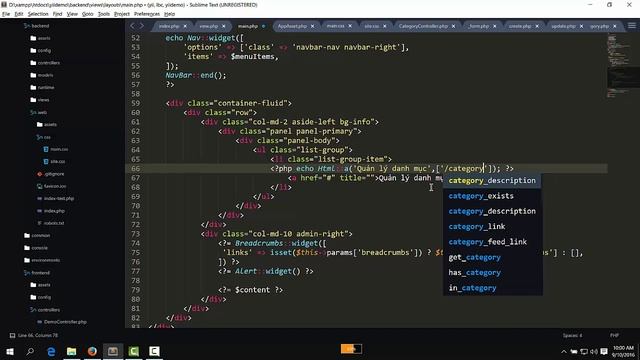Go to previous tab with left arrow
The width and height of the screenshot is (640, 360).
pyautogui.click(x=132, y=26)
